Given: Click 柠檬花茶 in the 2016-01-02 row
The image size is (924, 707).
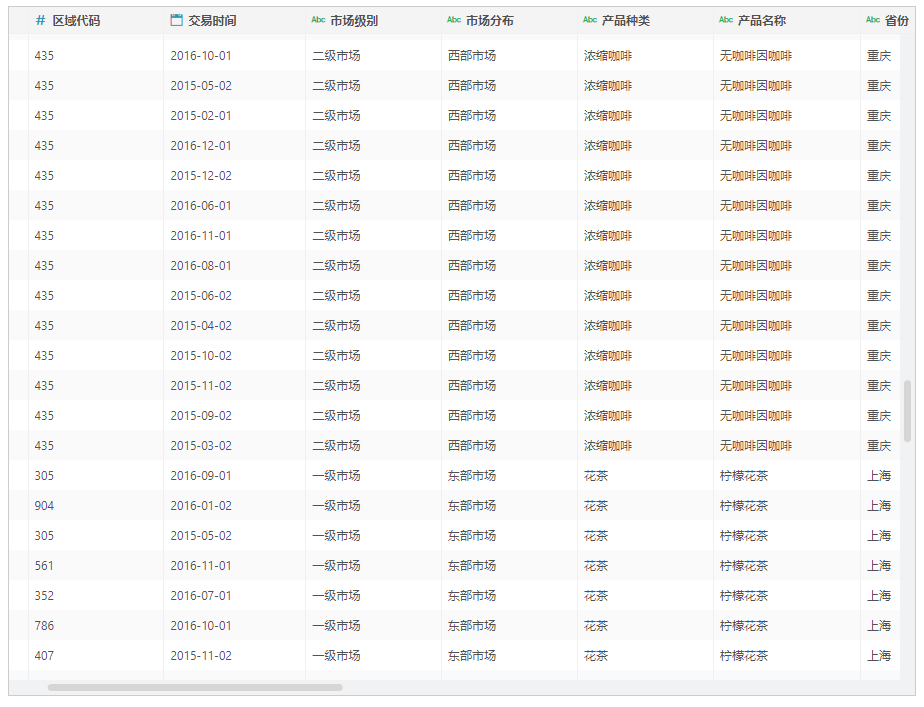Looking at the screenshot, I should [x=744, y=506].
